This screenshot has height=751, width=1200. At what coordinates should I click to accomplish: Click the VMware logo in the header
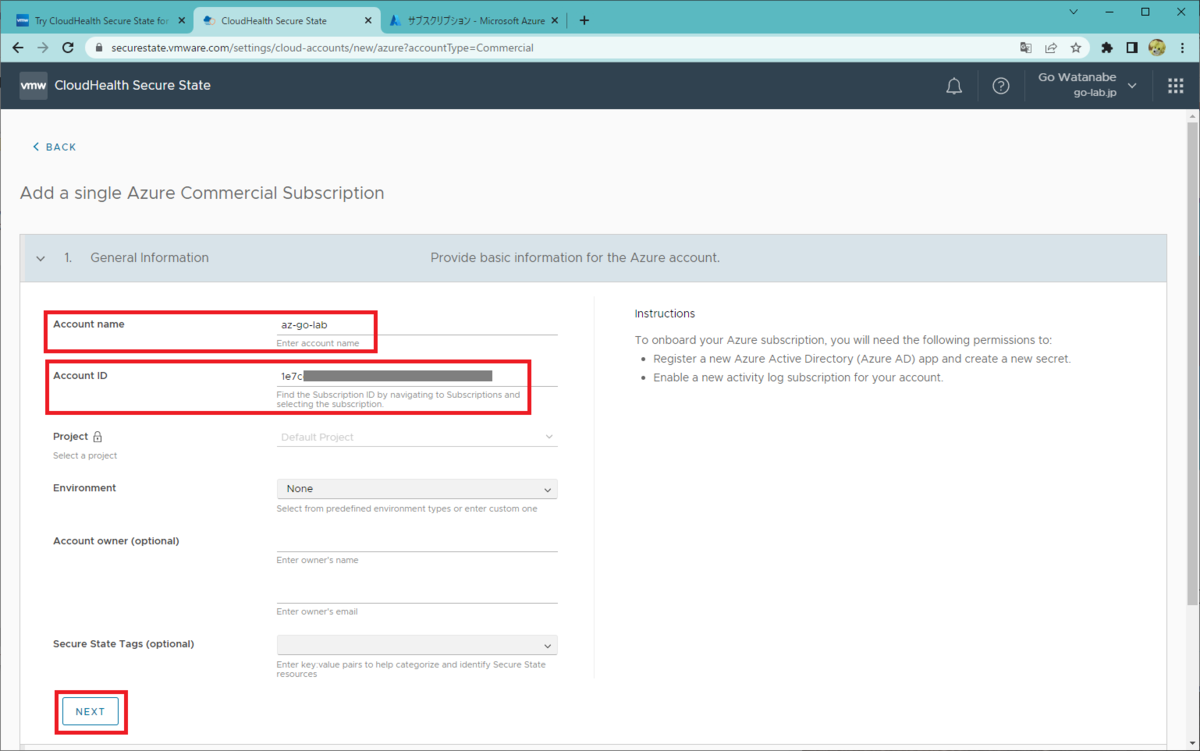pyautogui.click(x=33, y=86)
